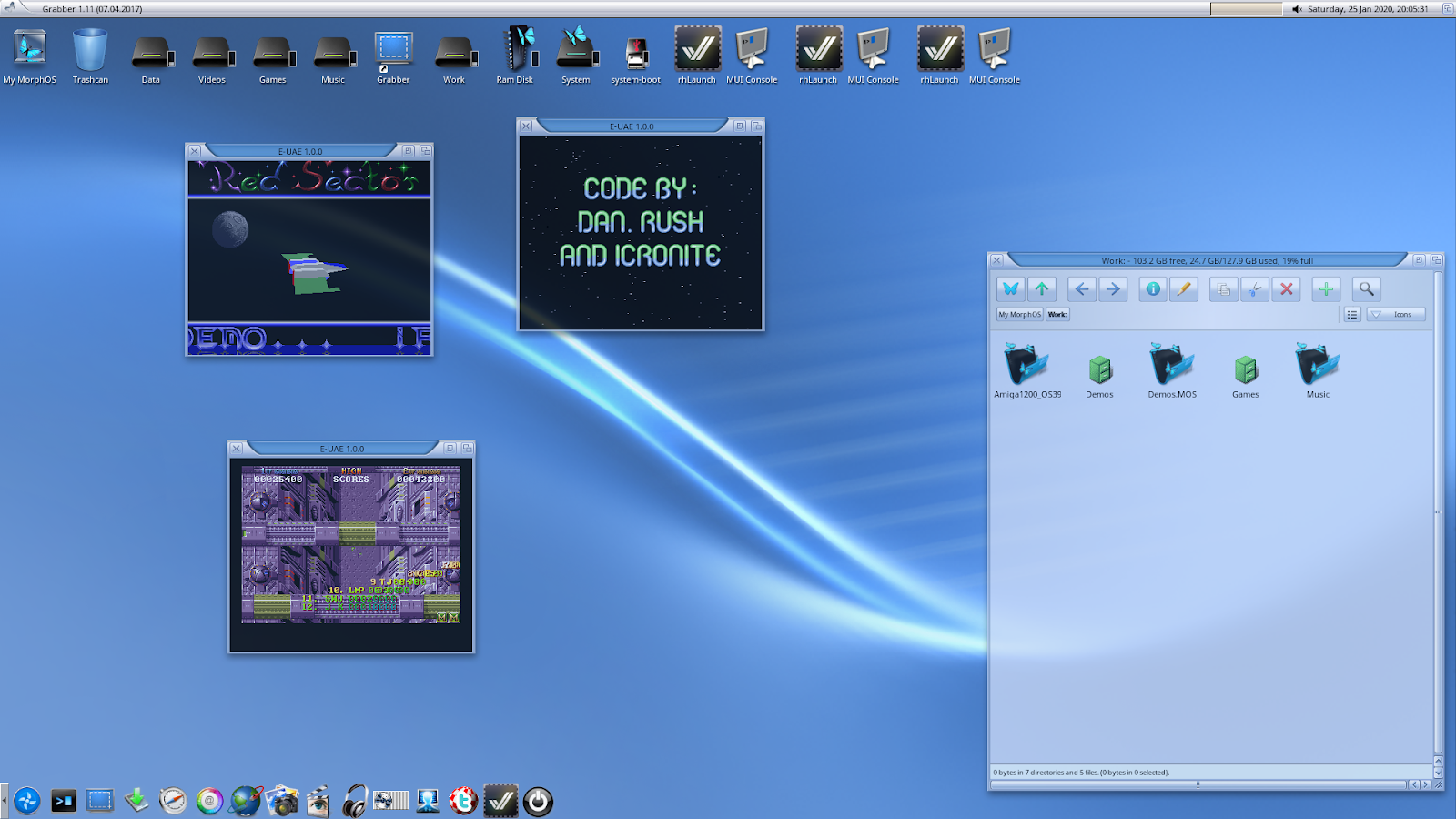Select the Grabber shortcut icon on desktop

click(x=393, y=56)
